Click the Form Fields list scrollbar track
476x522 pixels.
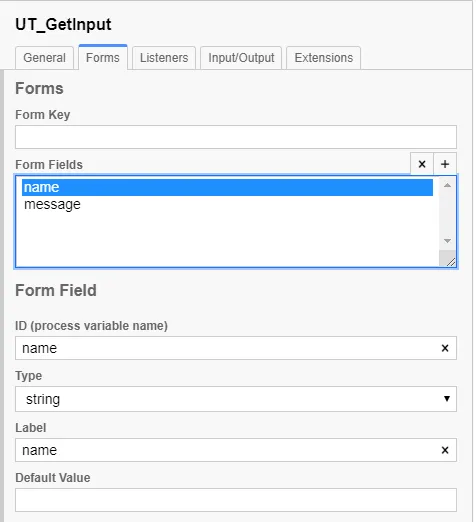point(447,213)
